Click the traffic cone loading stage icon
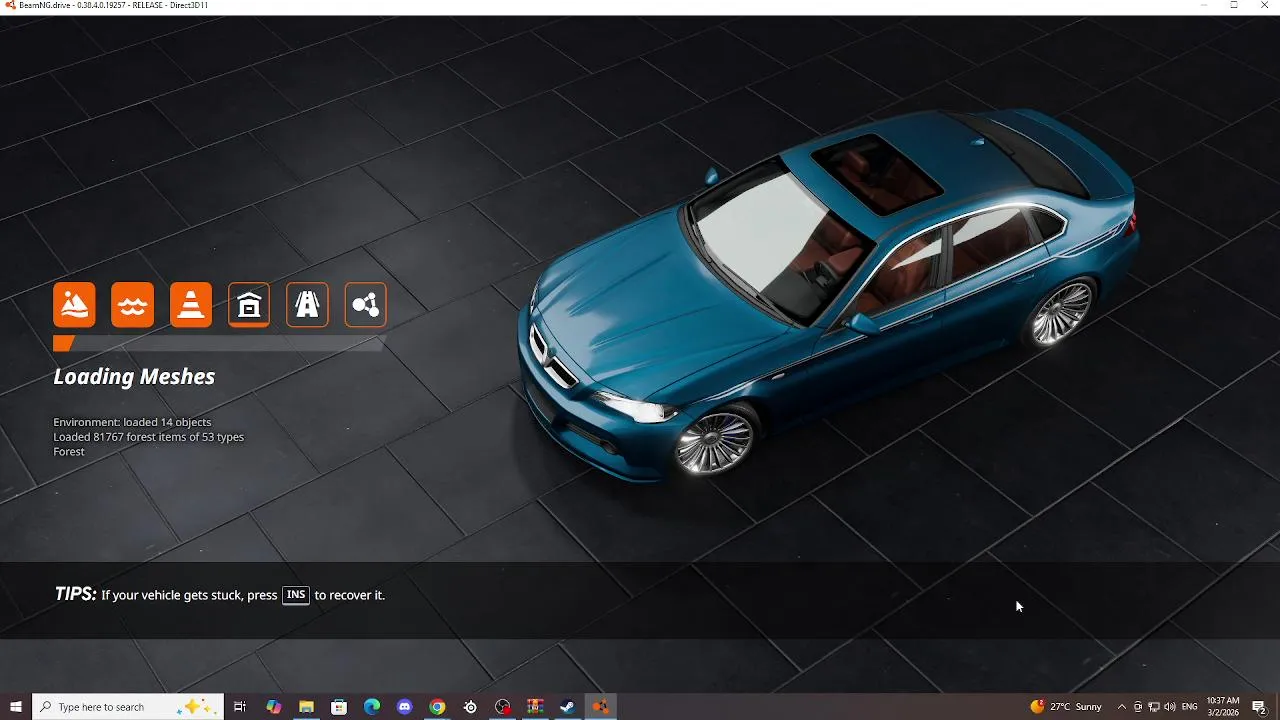1280x720 pixels. pos(191,305)
